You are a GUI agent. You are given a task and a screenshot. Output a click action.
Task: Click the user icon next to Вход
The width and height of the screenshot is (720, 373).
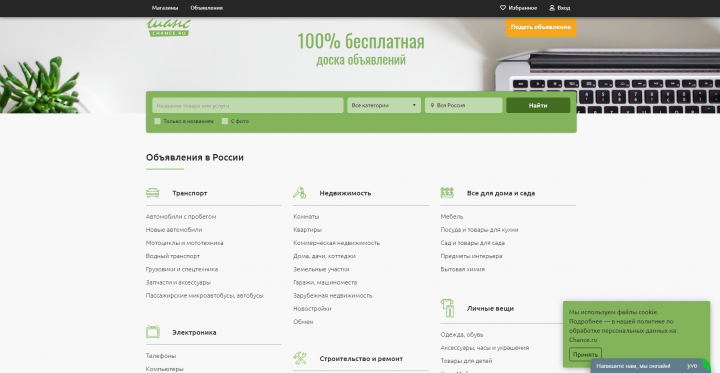552,8
